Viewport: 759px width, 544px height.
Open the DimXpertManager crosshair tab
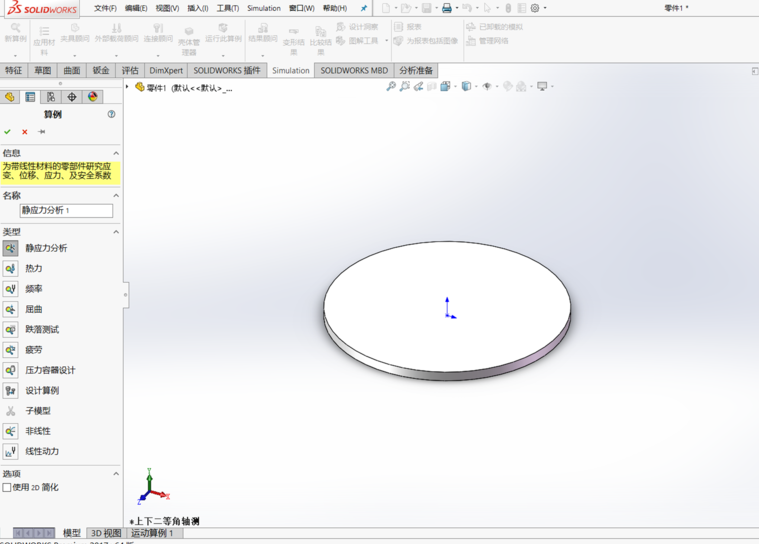pyautogui.click(x=72, y=97)
